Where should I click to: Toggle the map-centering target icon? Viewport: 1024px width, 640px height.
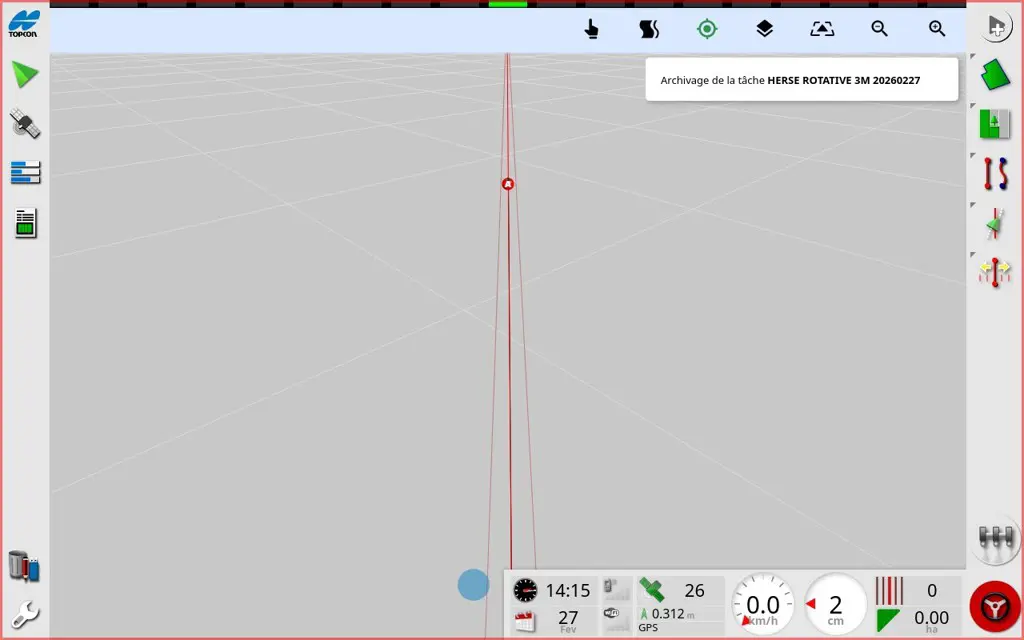pyautogui.click(x=707, y=29)
